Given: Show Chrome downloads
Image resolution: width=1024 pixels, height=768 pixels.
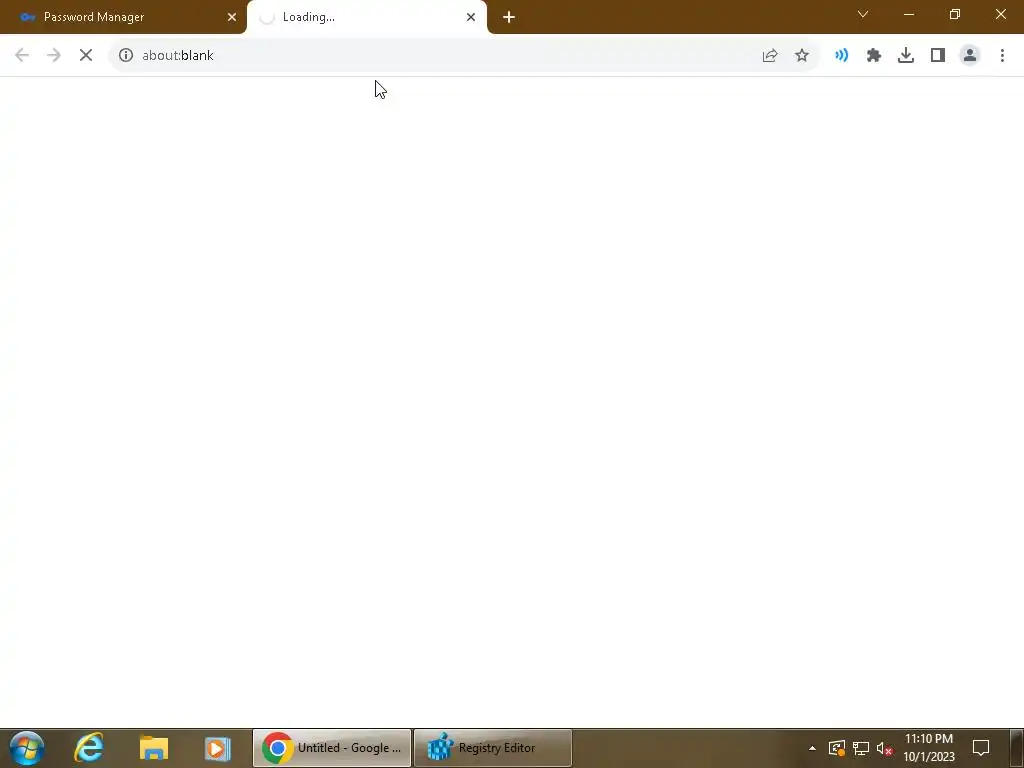Looking at the screenshot, I should [906, 56].
